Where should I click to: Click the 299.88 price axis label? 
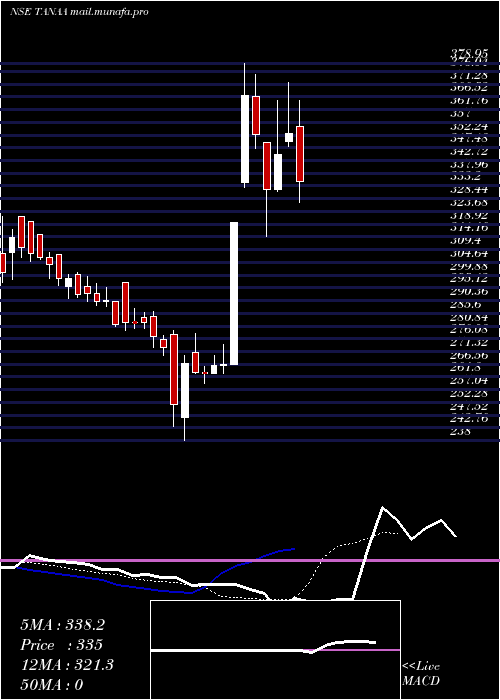(x=469, y=266)
